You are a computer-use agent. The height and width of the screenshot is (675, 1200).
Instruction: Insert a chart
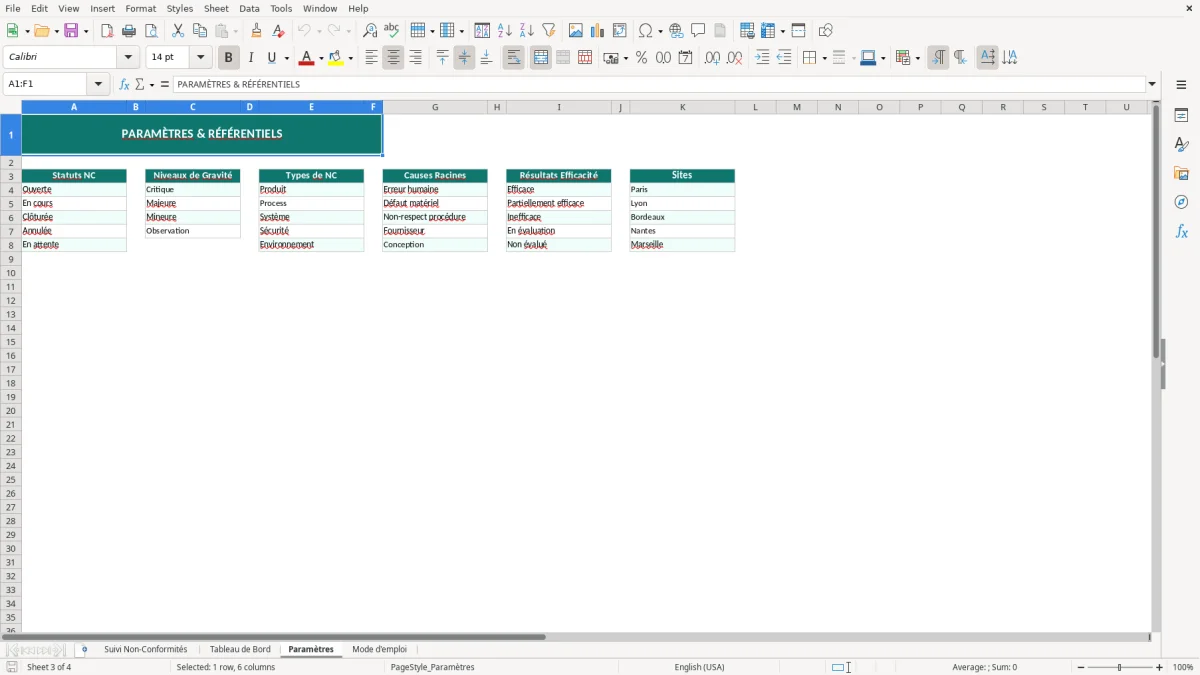click(x=598, y=31)
